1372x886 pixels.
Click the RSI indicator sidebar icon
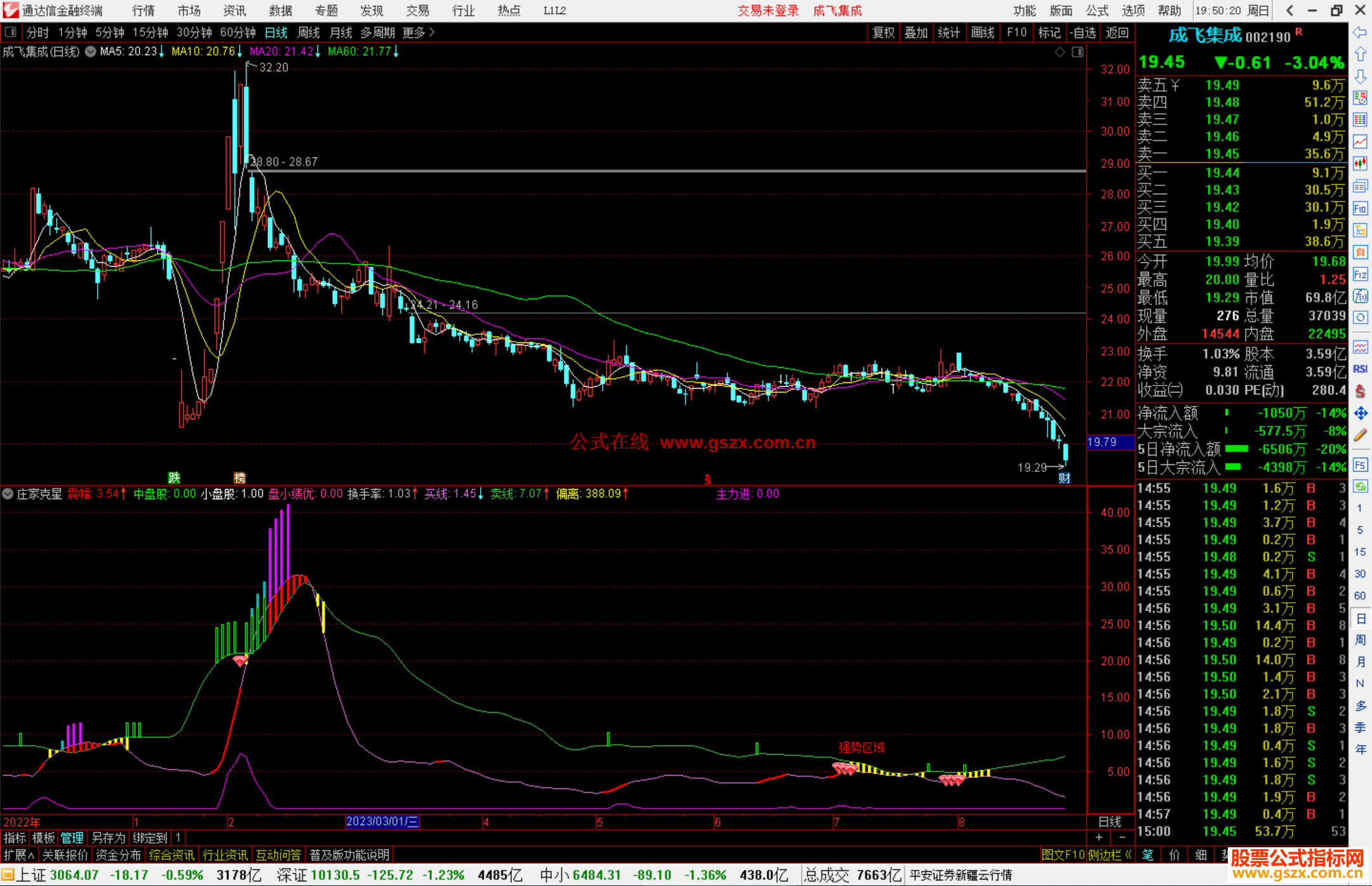pyautogui.click(x=1360, y=369)
